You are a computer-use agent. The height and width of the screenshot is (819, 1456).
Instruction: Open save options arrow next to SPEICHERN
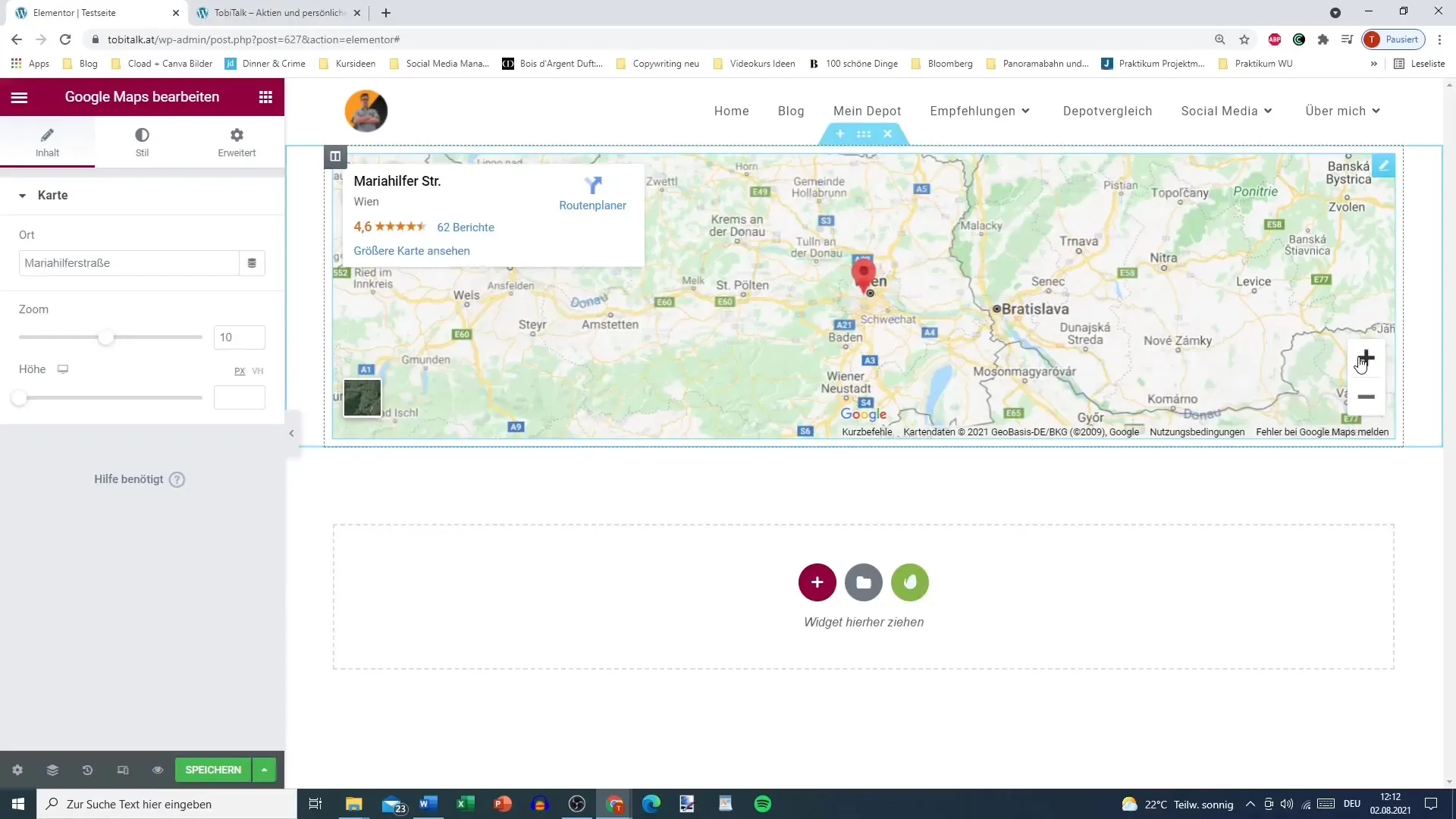264,770
